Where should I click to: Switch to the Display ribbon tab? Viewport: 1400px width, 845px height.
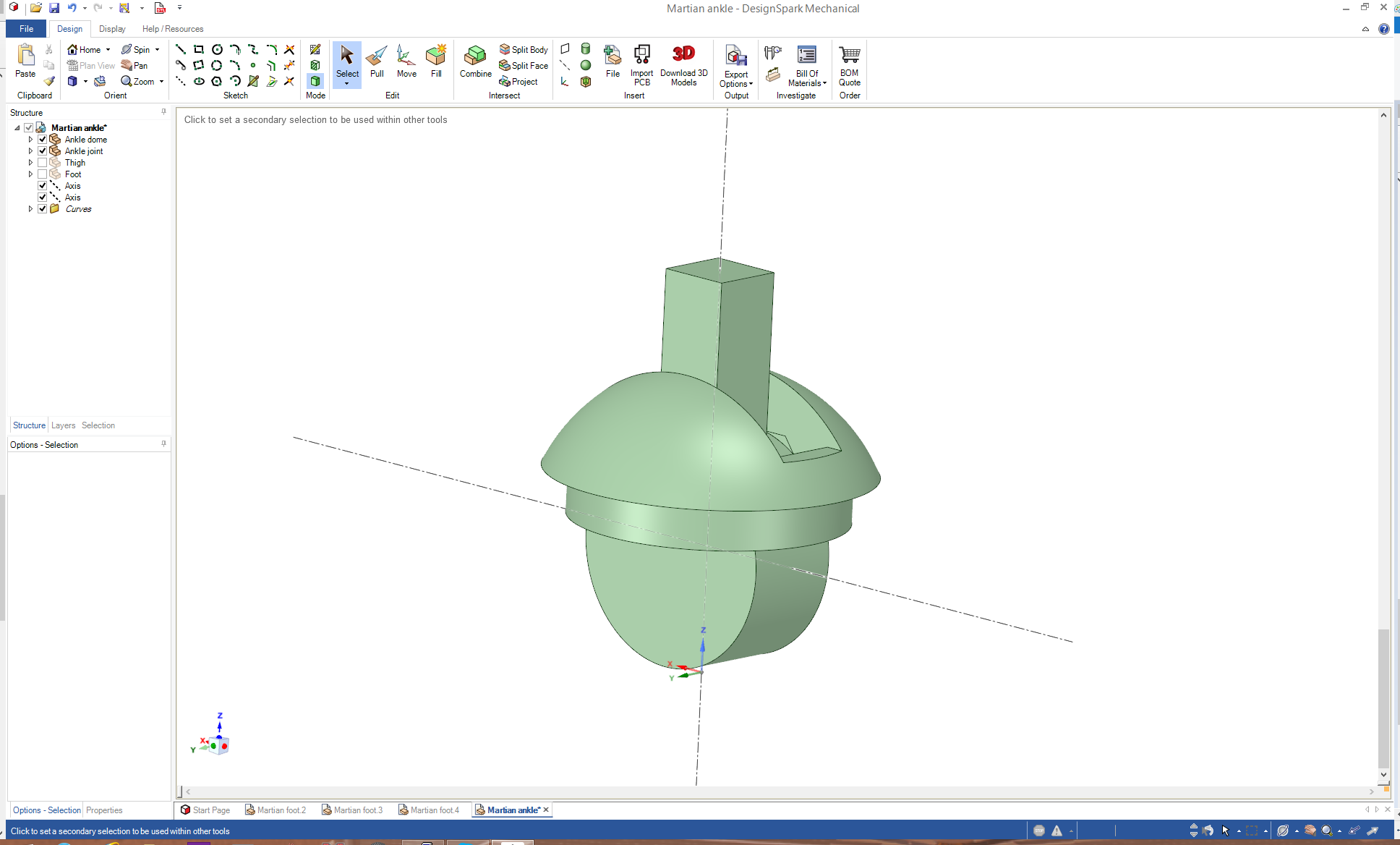[112, 29]
